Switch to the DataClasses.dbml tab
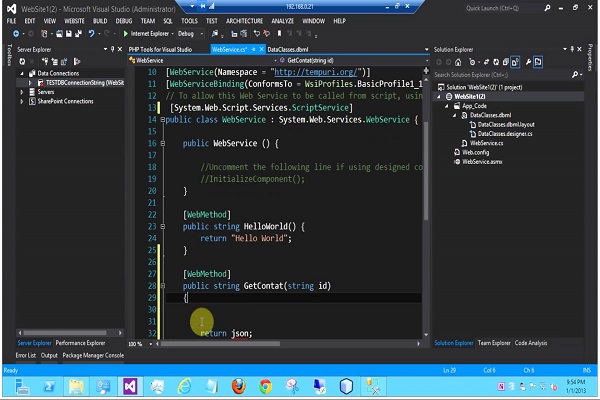The height and width of the screenshot is (400, 600). [x=288, y=49]
